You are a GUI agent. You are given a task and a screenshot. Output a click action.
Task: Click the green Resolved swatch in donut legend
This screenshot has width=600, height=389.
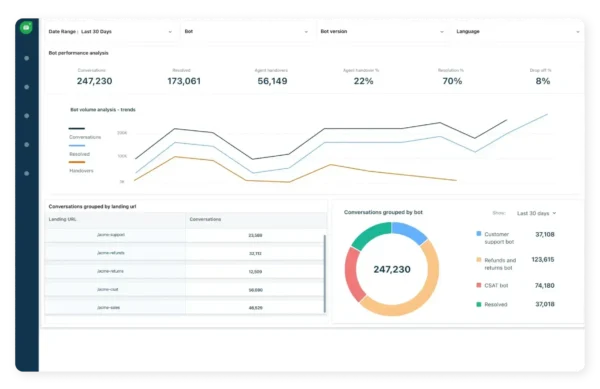point(478,304)
